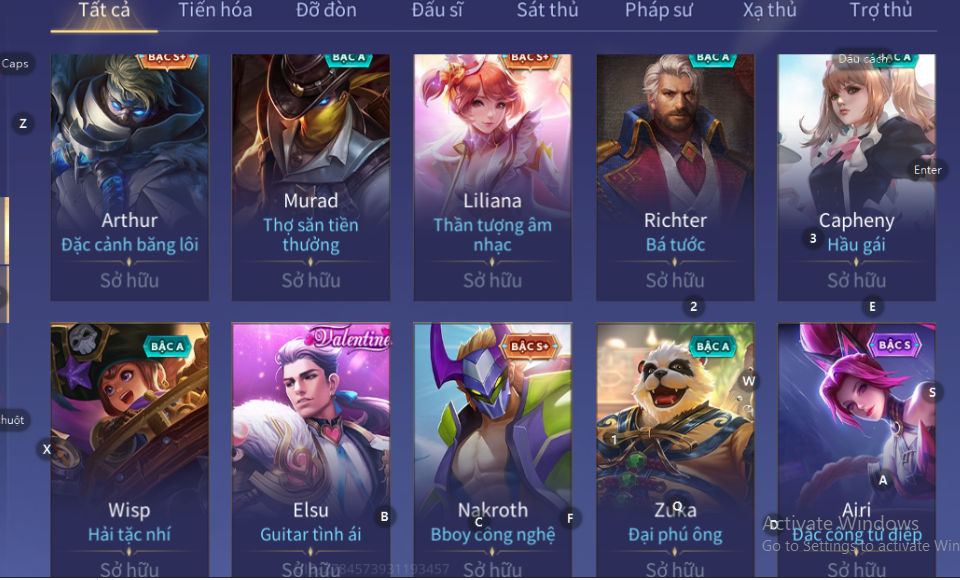Click the BẬC S badge on Airi card
960x580 pixels.
pos(894,345)
